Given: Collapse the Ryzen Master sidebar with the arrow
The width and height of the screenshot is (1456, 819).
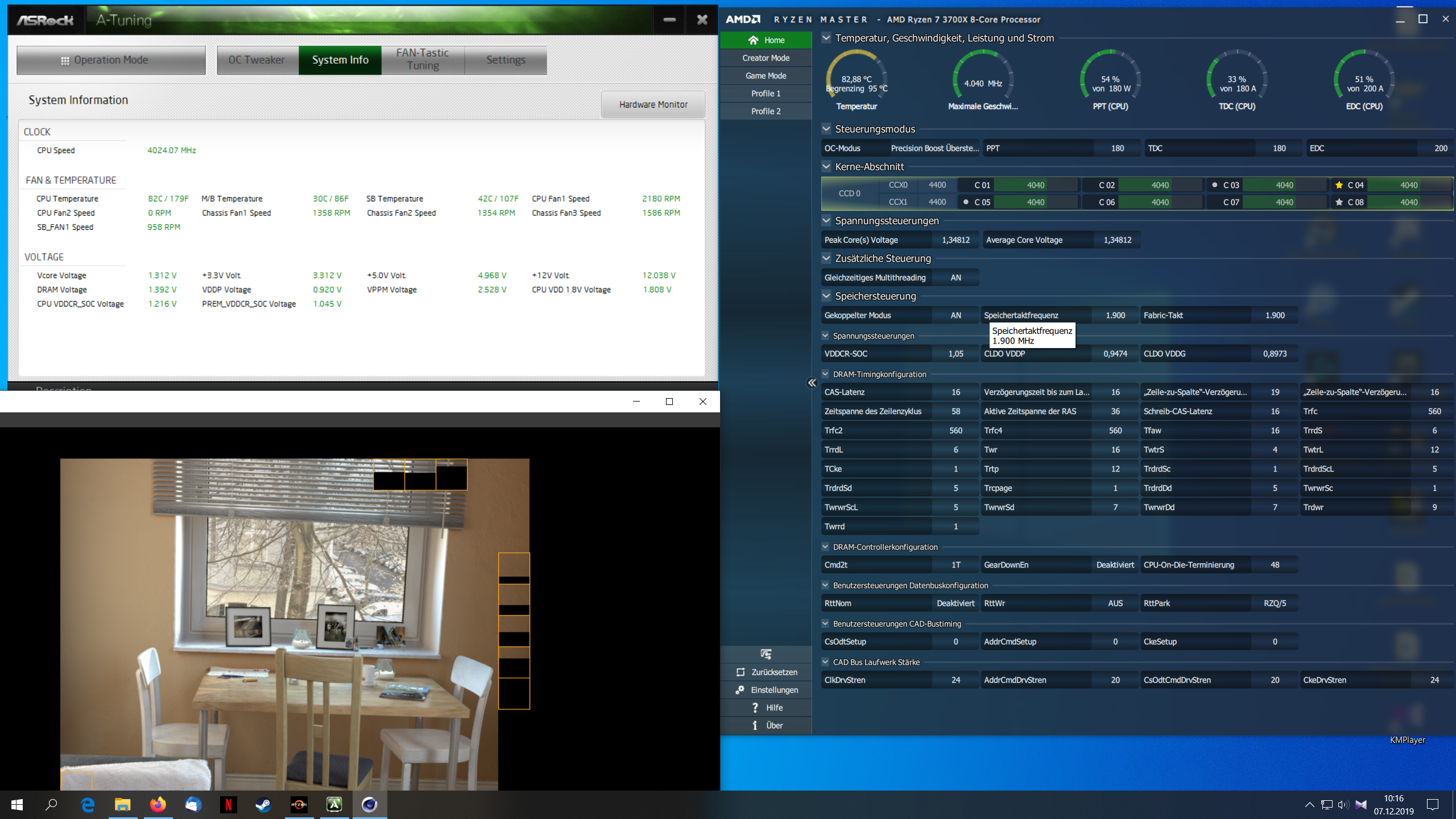Looking at the screenshot, I should pos(812,383).
